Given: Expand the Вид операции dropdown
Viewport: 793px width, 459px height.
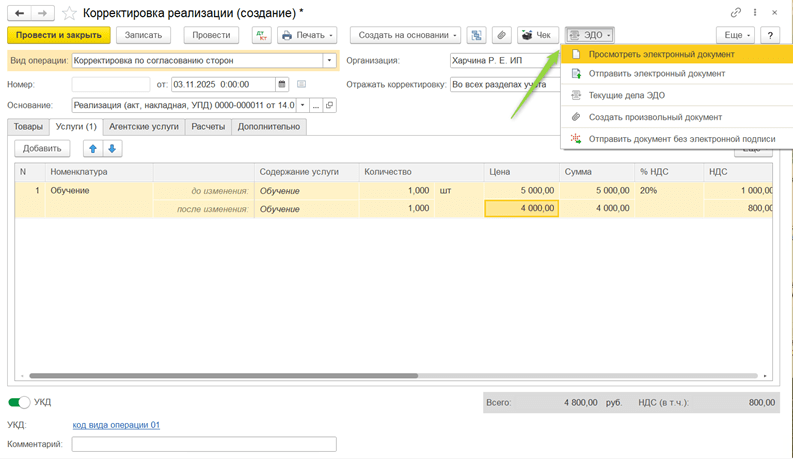Looking at the screenshot, I should click(x=329, y=60).
